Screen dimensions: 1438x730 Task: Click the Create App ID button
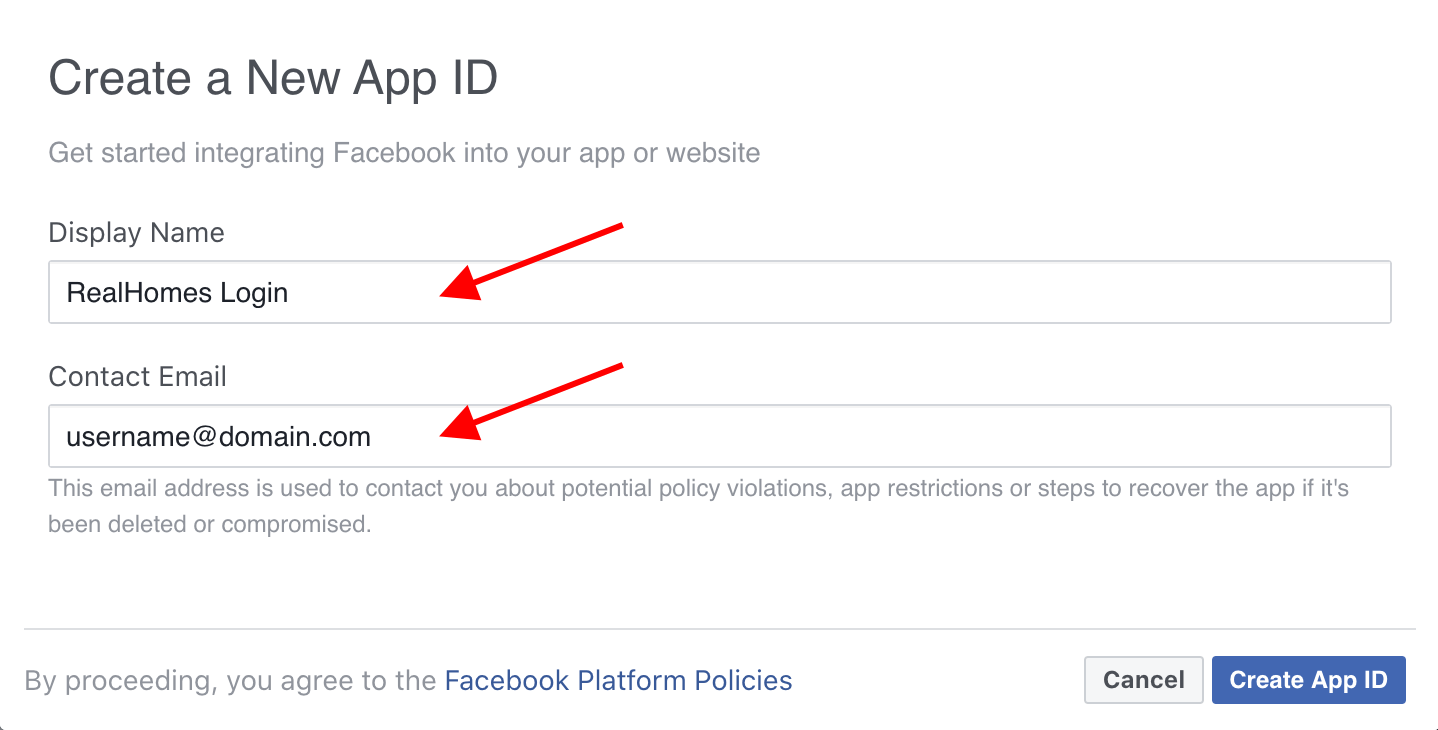pos(1308,680)
